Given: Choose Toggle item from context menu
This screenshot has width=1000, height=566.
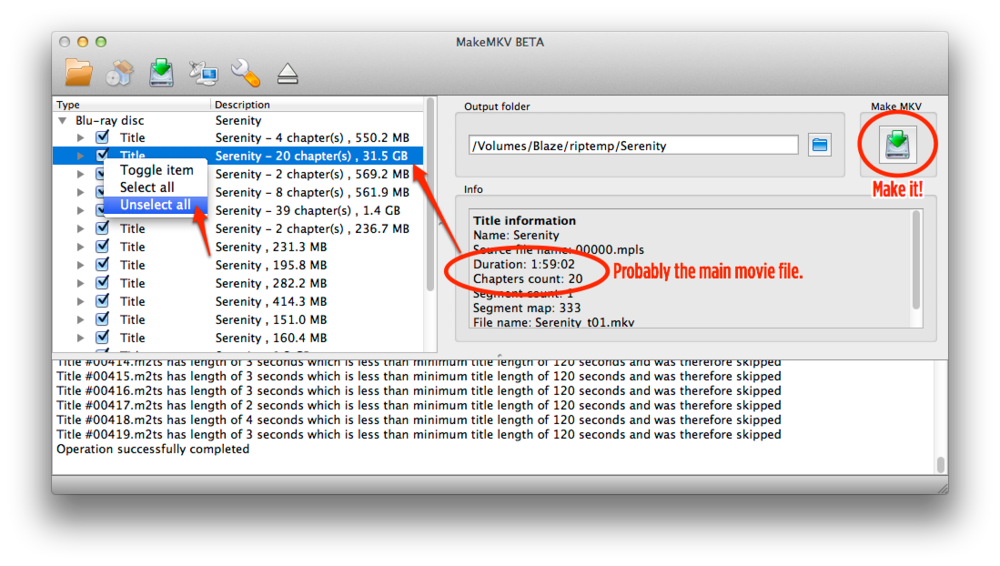Looking at the screenshot, I should pyautogui.click(x=156, y=170).
